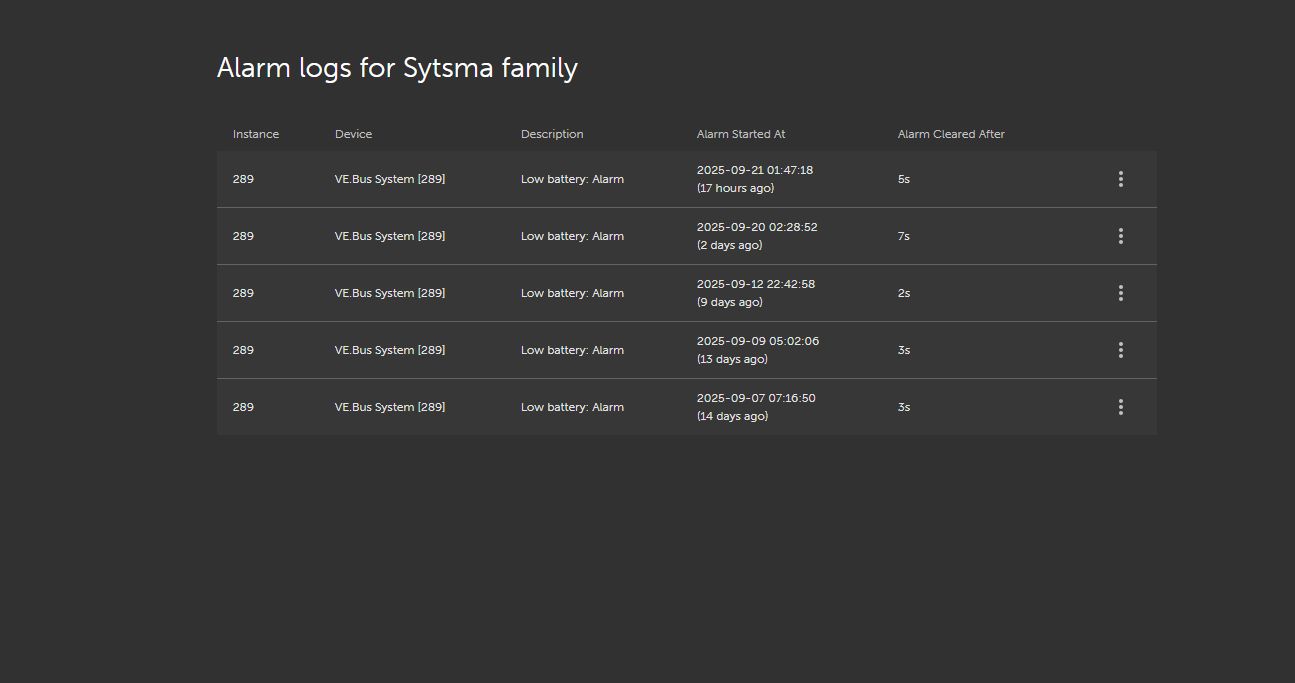The height and width of the screenshot is (683, 1295).
Task: Click the Alarm Cleared After column header
Action: (951, 134)
